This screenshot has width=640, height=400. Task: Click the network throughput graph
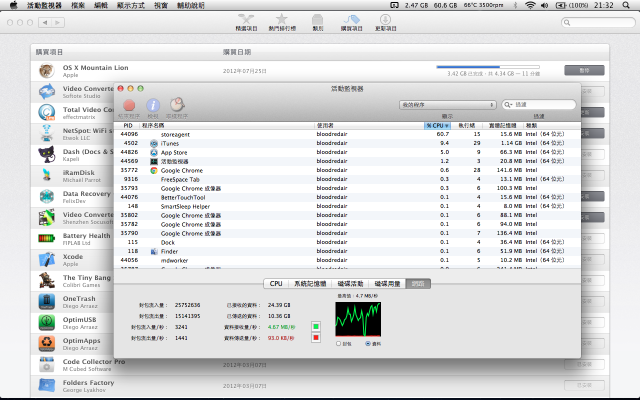[358, 319]
